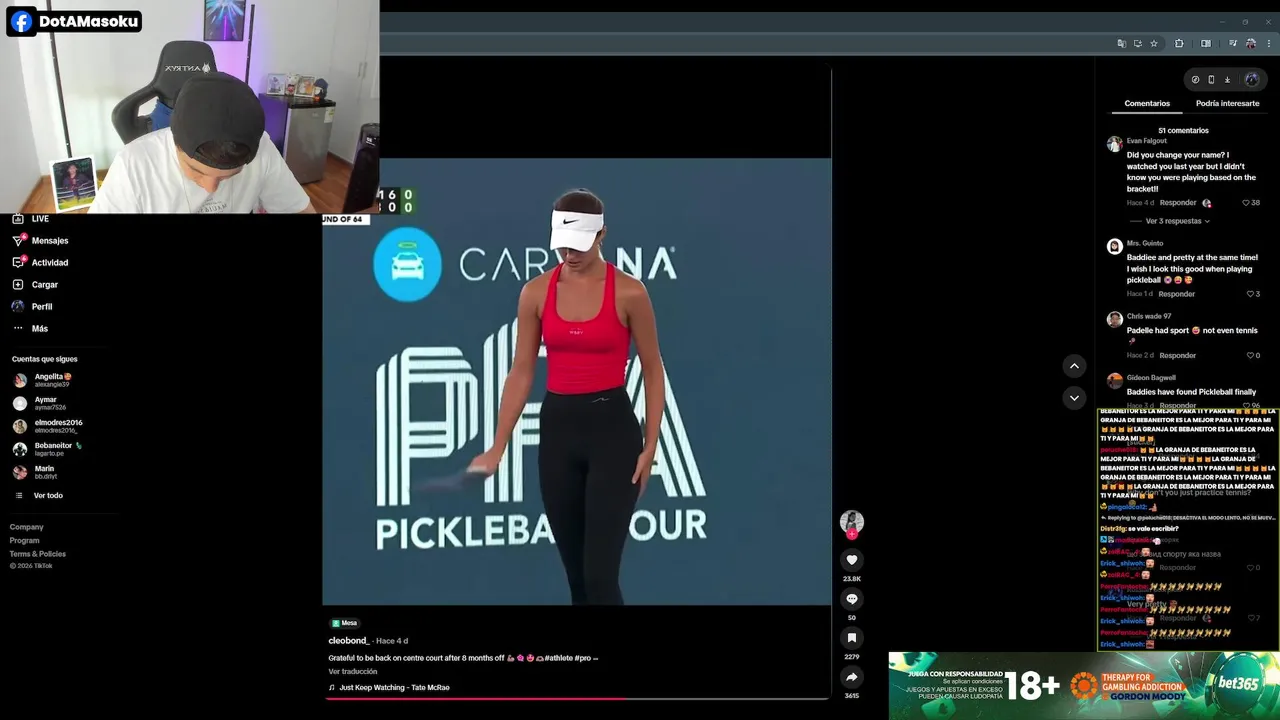Open the Program footer link
The height and width of the screenshot is (720, 1280).
[25, 540]
